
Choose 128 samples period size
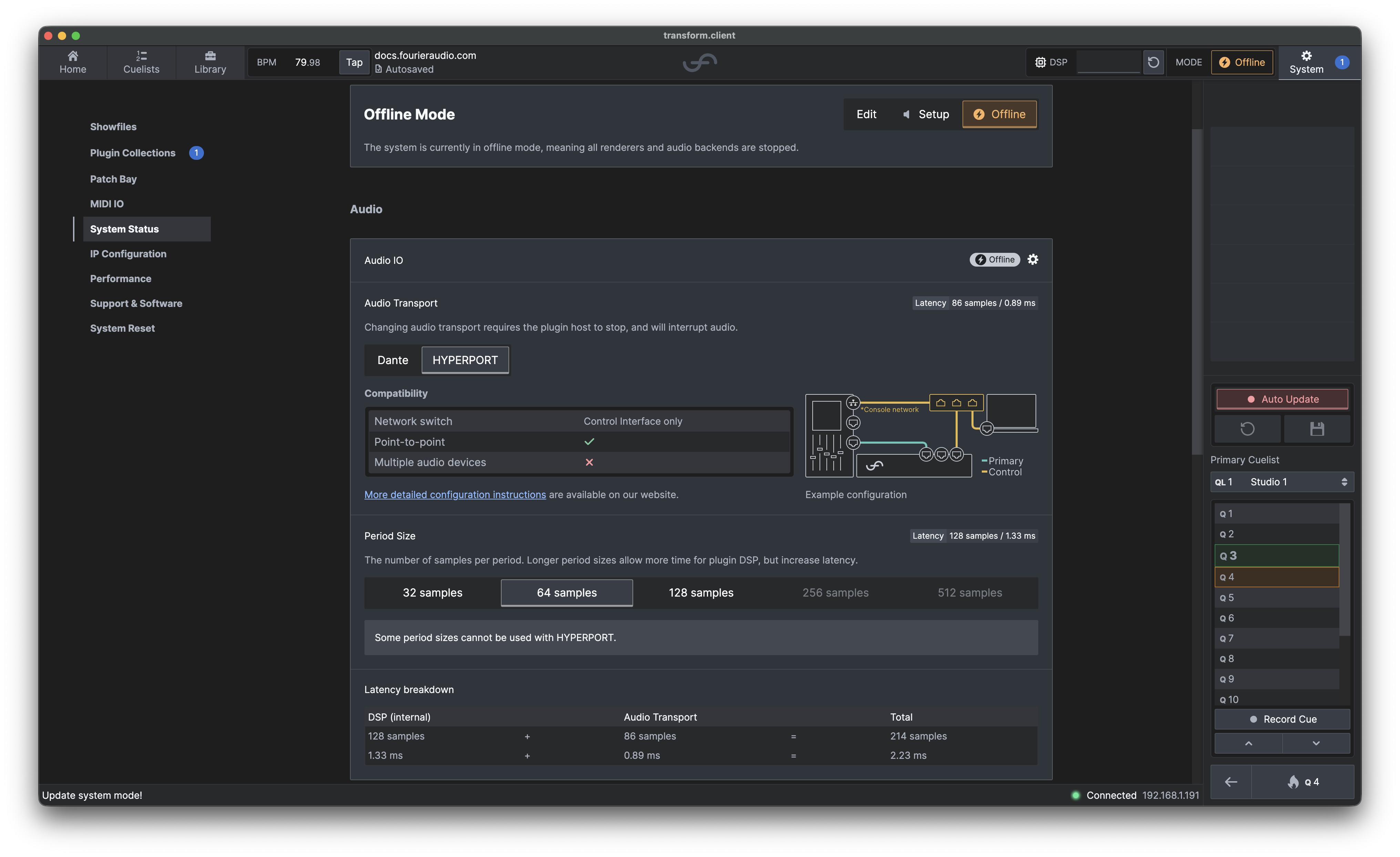(701, 593)
